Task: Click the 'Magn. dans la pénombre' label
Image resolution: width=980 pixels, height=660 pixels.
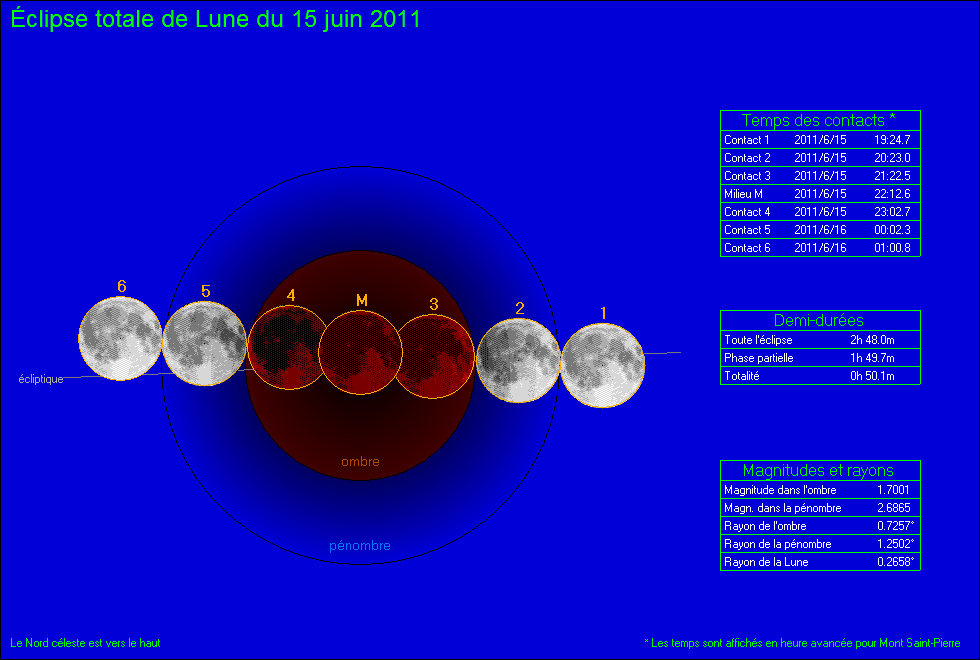Action: tap(782, 508)
